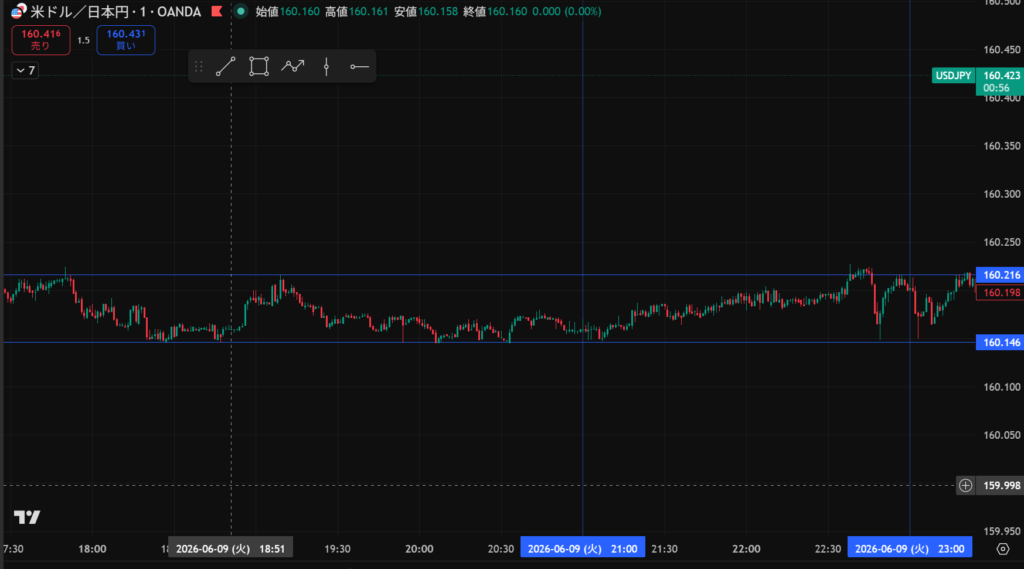The width and height of the screenshot is (1024, 569).
Task: Select the 160.216 horizontal line price label
Action: click(1000, 275)
